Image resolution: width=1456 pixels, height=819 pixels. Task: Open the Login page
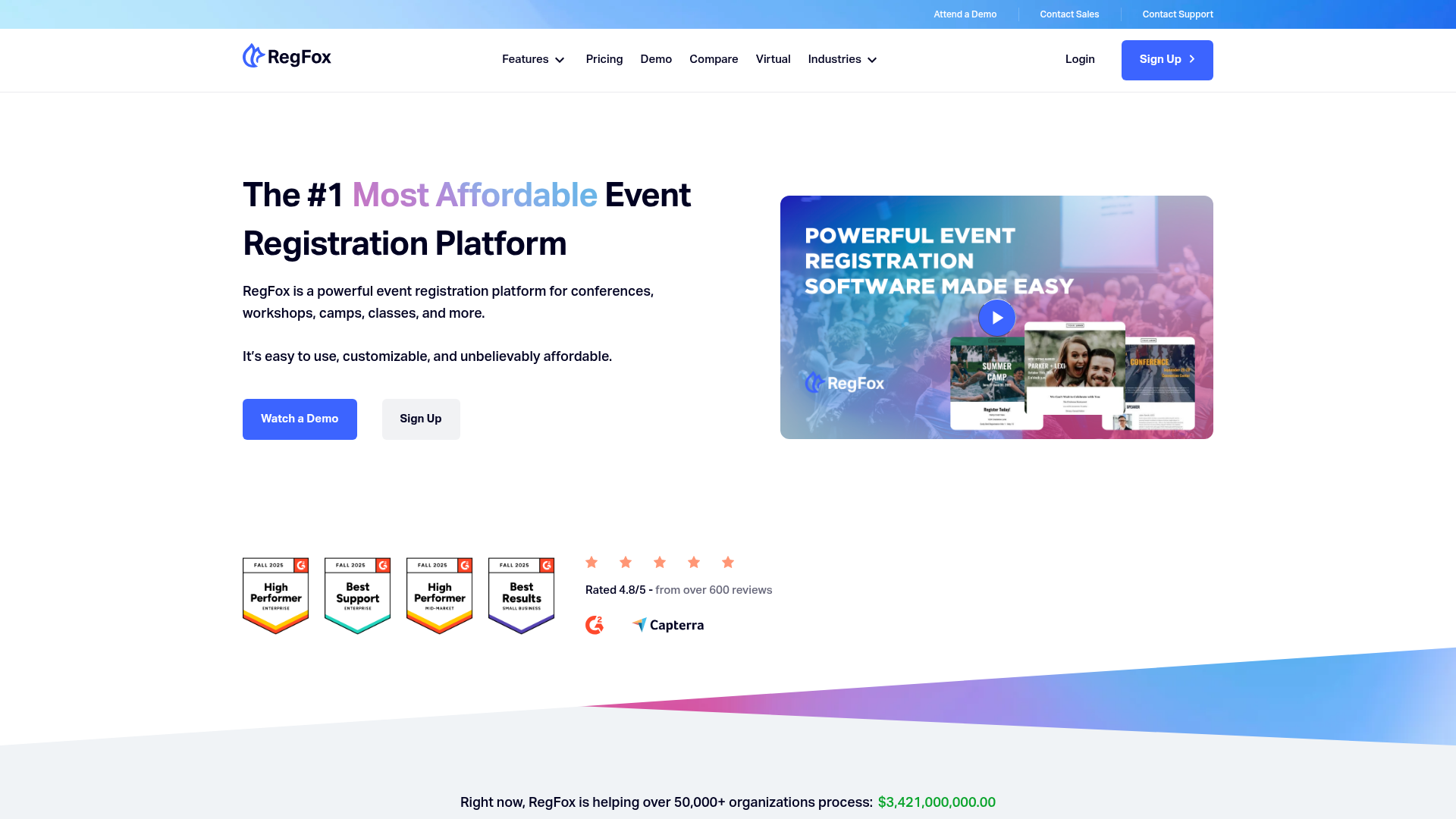pyautogui.click(x=1080, y=59)
